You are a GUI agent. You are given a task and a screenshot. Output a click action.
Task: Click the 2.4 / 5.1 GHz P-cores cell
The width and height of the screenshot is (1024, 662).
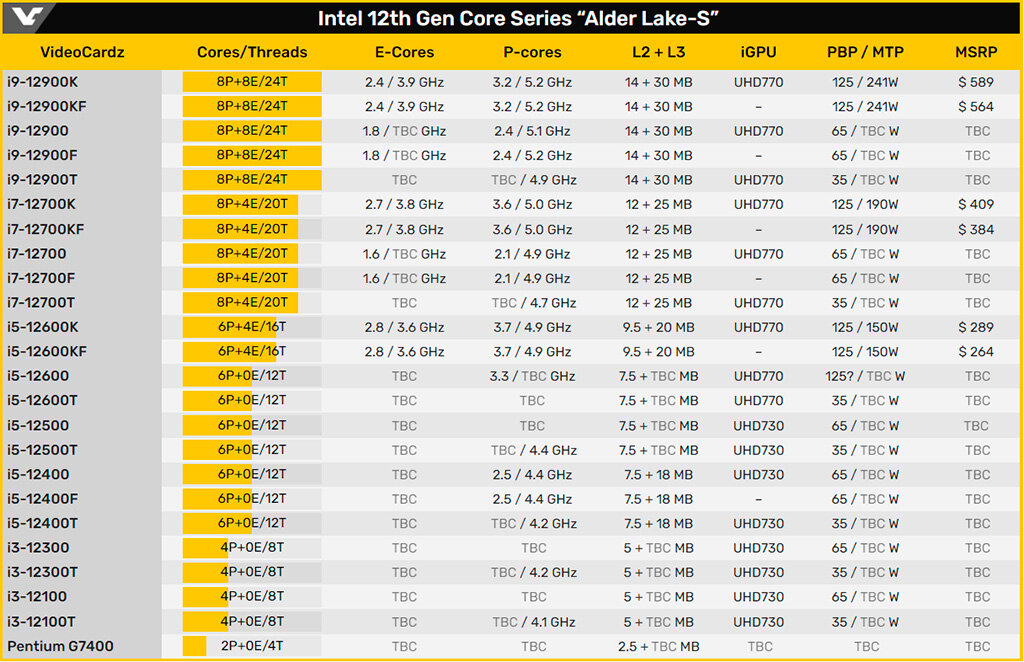532,131
